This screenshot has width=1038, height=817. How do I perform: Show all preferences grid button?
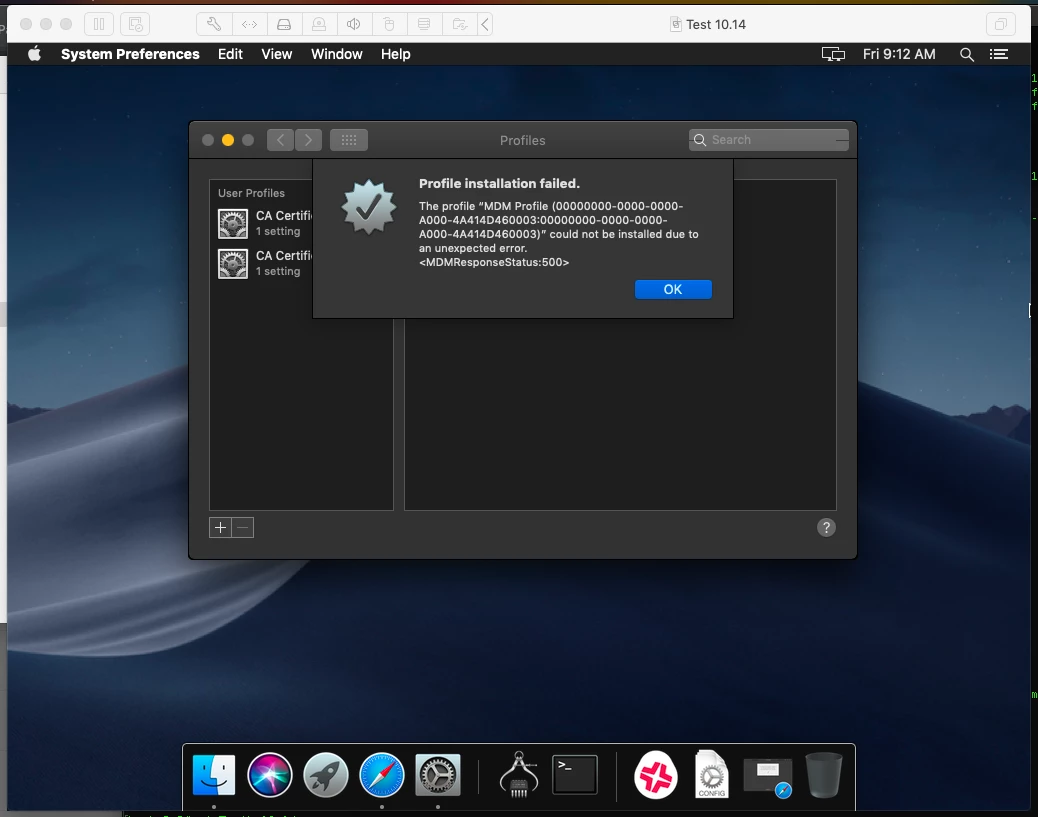point(349,140)
